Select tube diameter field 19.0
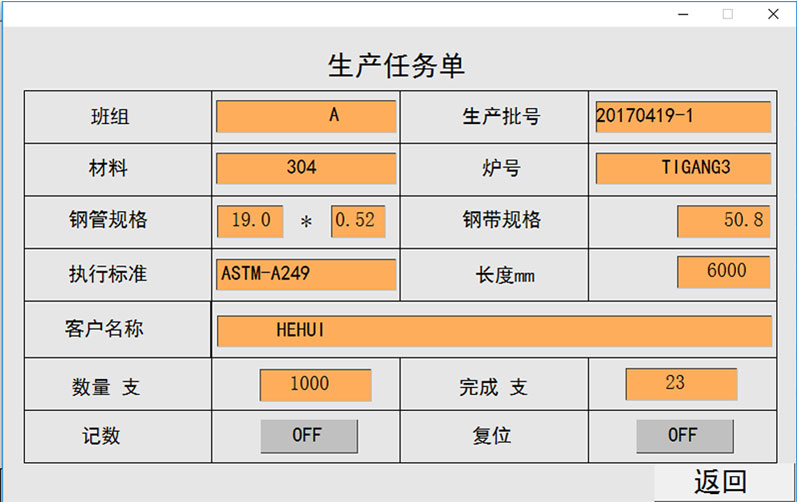 (x=250, y=221)
